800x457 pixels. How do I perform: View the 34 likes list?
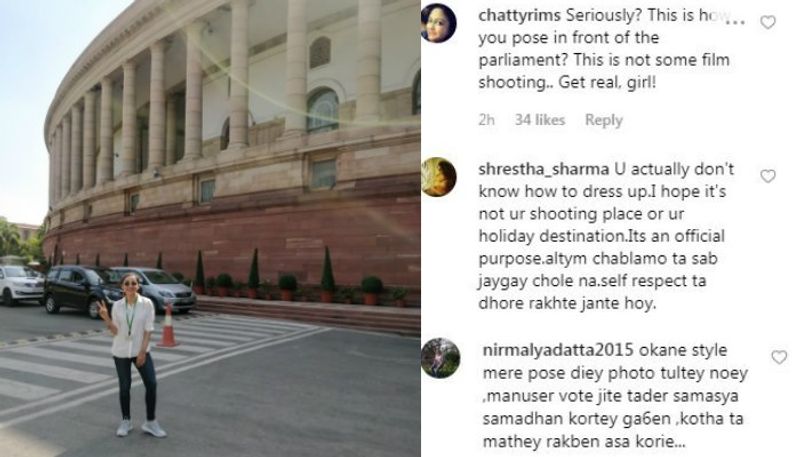[540, 120]
